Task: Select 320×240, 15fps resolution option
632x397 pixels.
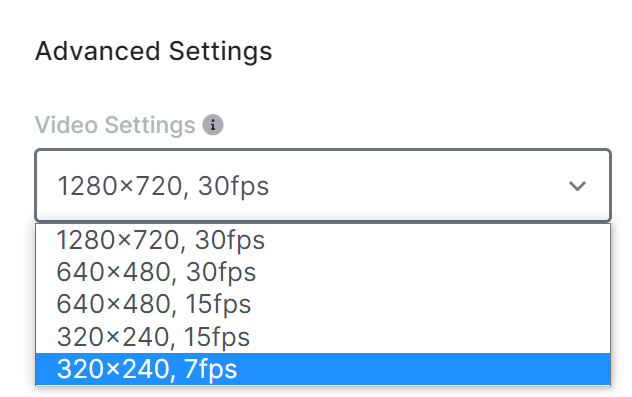Action: tap(323, 337)
